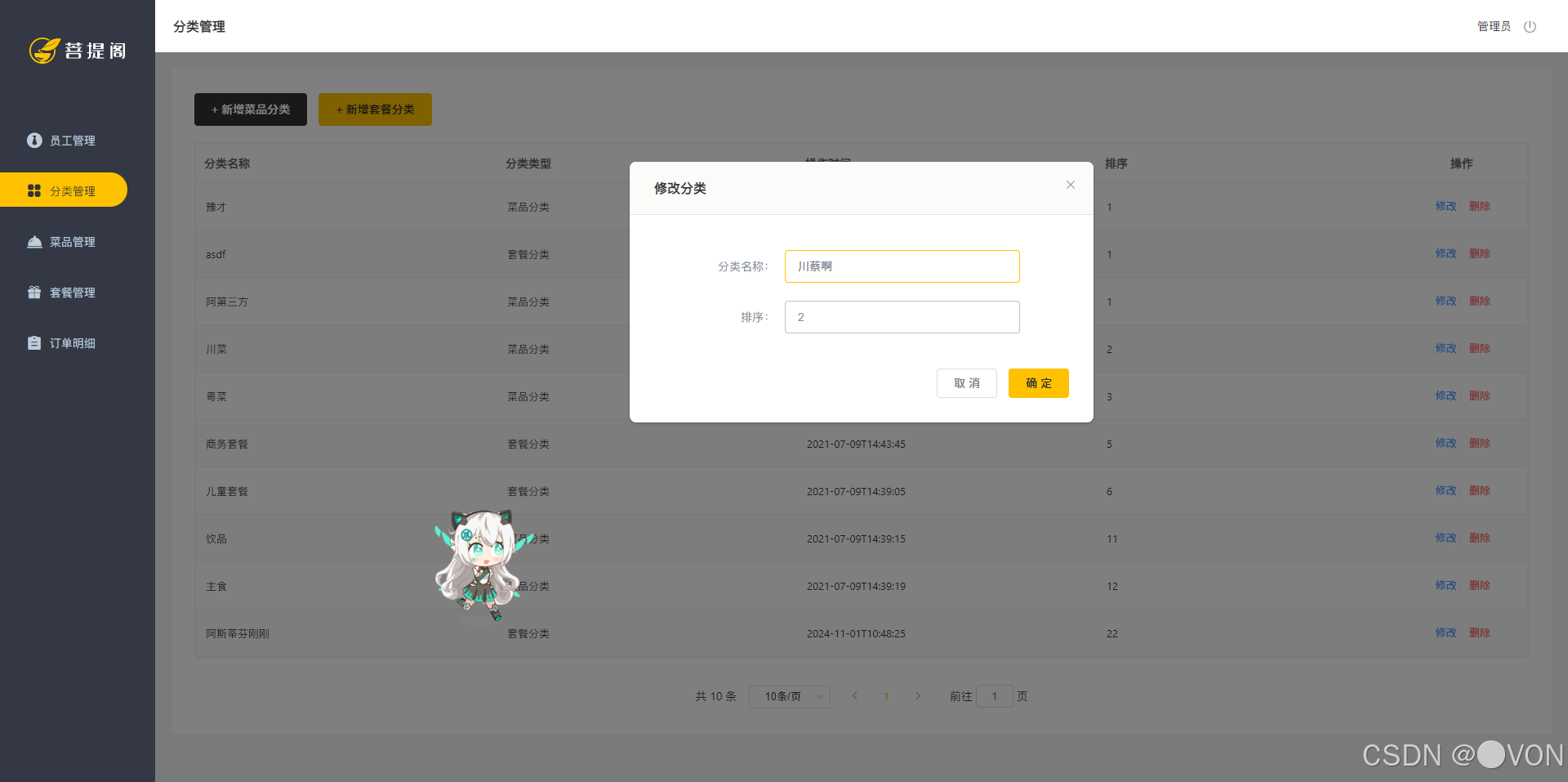Click the 儿童套餐 name cell
Viewport: 1568px width, 782px height.
[x=227, y=491]
